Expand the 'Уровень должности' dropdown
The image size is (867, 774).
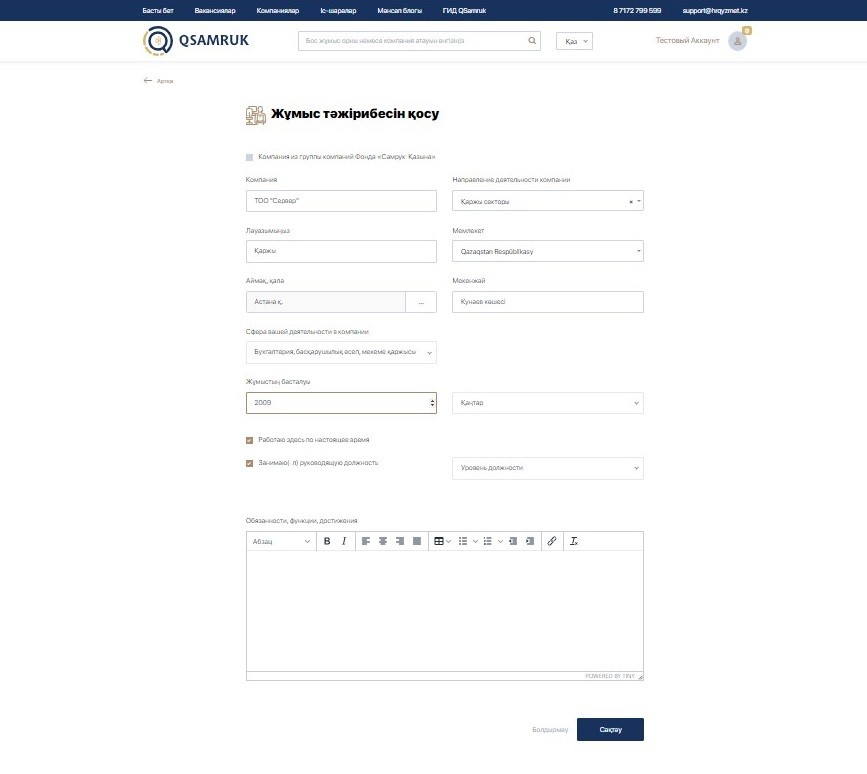point(548,468)
